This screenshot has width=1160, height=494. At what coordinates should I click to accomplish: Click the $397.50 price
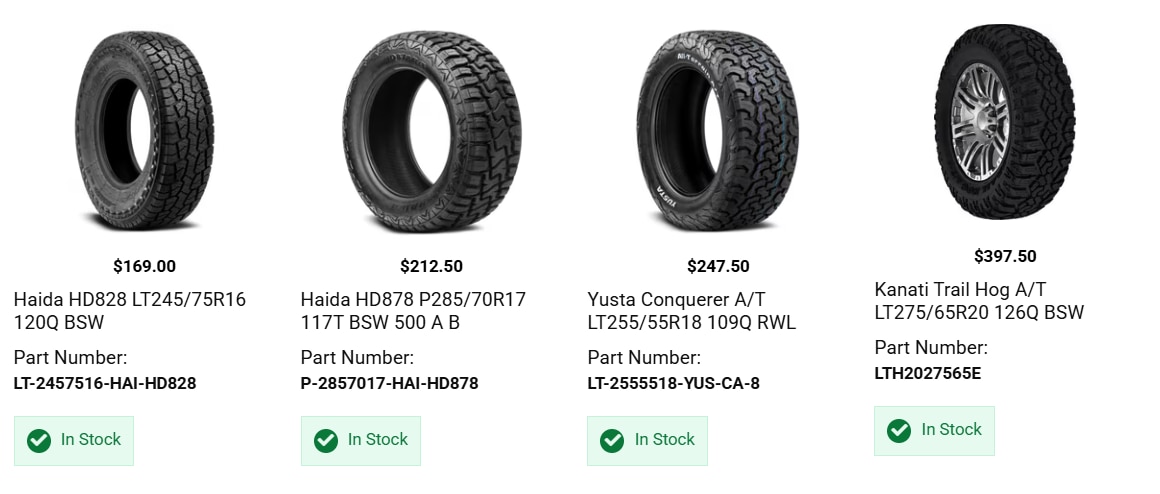[1005, 257]
